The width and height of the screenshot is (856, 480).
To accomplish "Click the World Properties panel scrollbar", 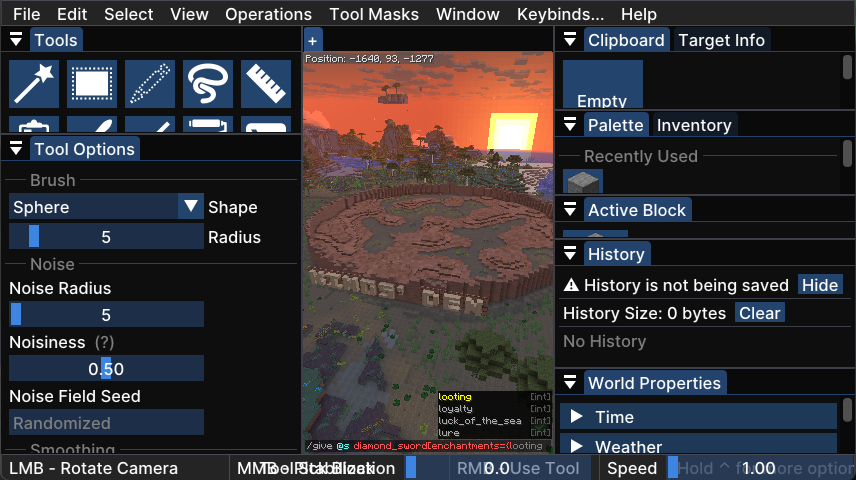I will (847, 410).
